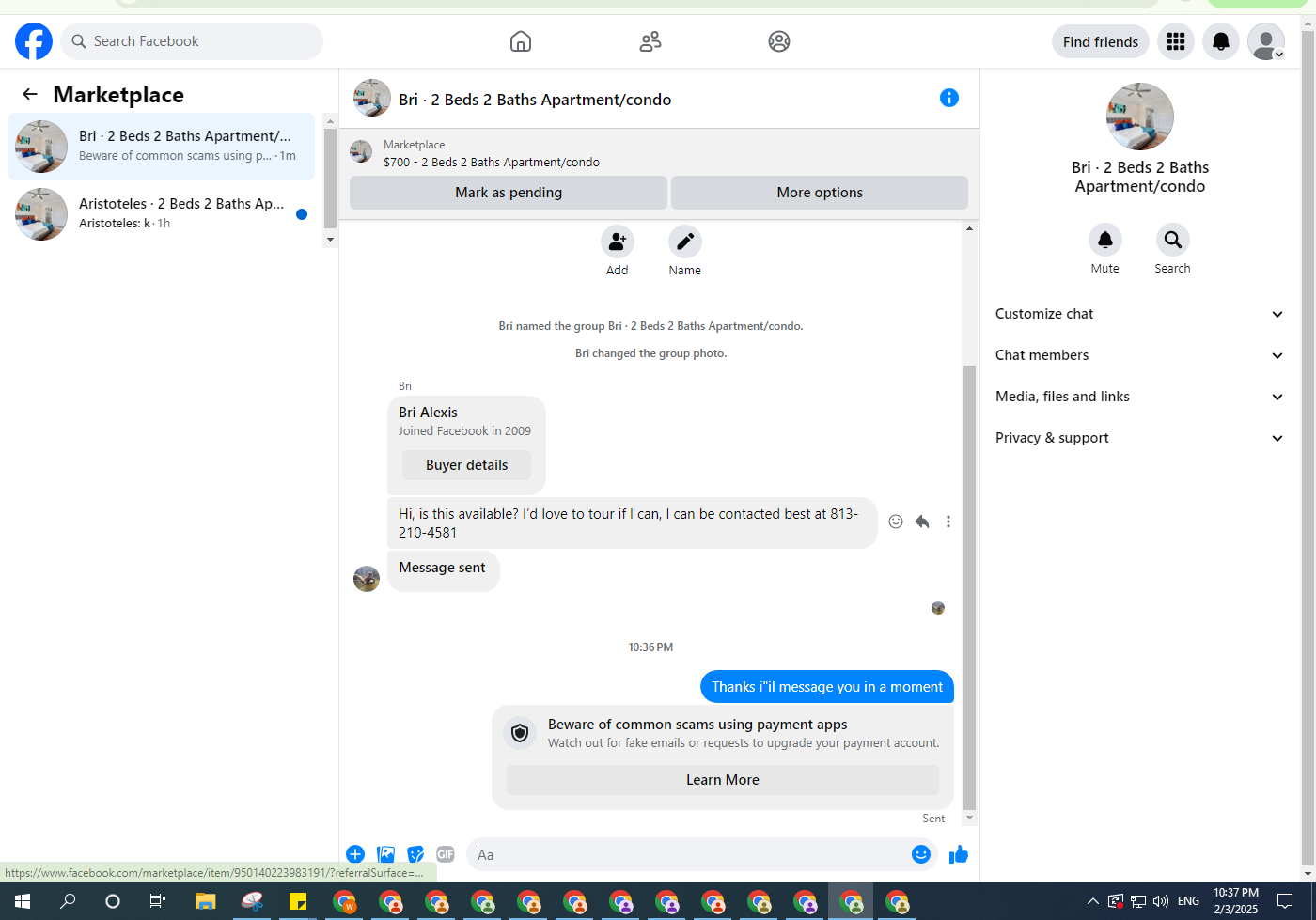Reply to Bri's availability message
Image resolution: width=1316 pixels, height=920 pixels.
click(x=922, y=522)
